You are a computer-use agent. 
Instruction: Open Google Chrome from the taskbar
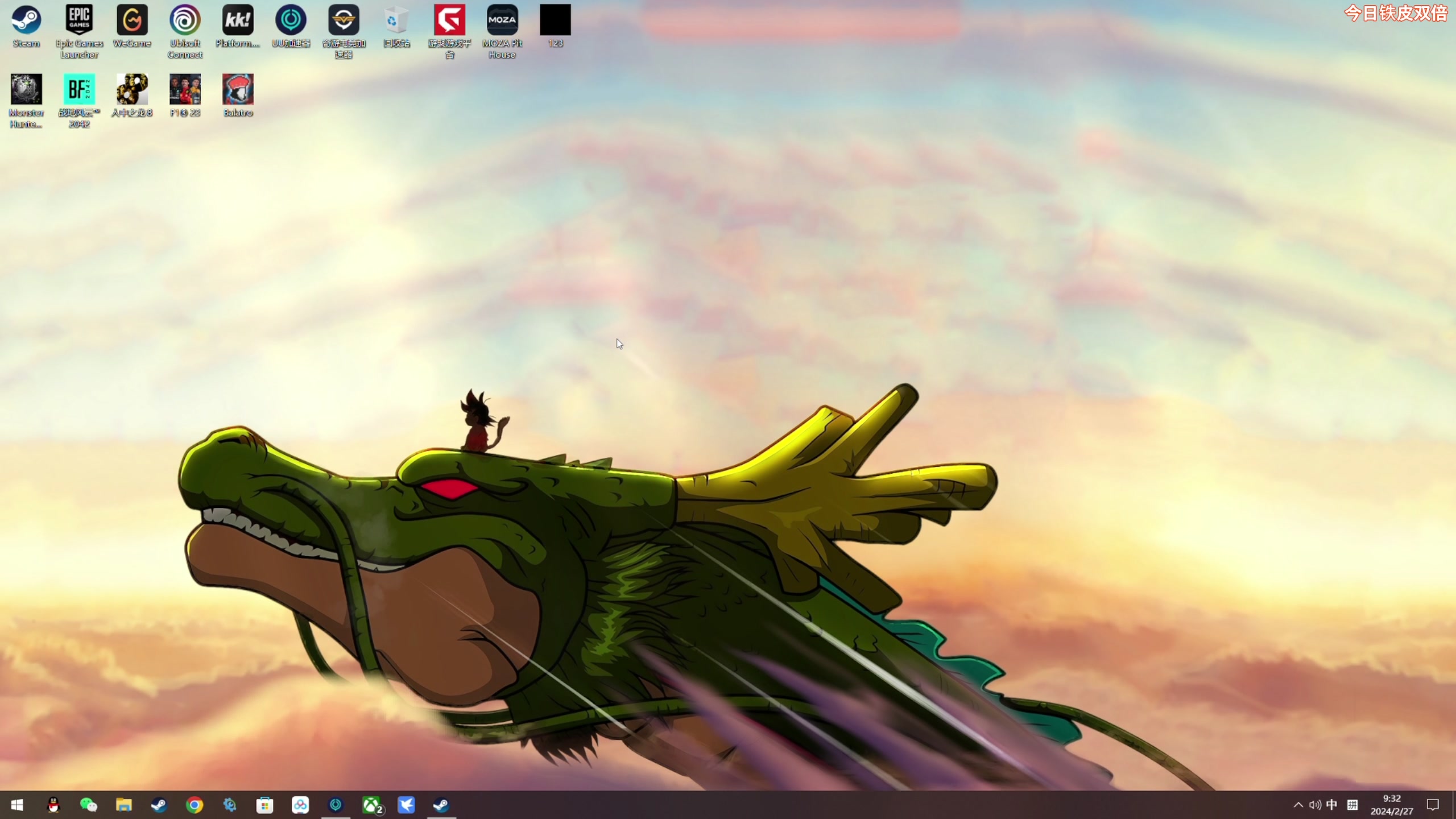[x=195, y=805]
